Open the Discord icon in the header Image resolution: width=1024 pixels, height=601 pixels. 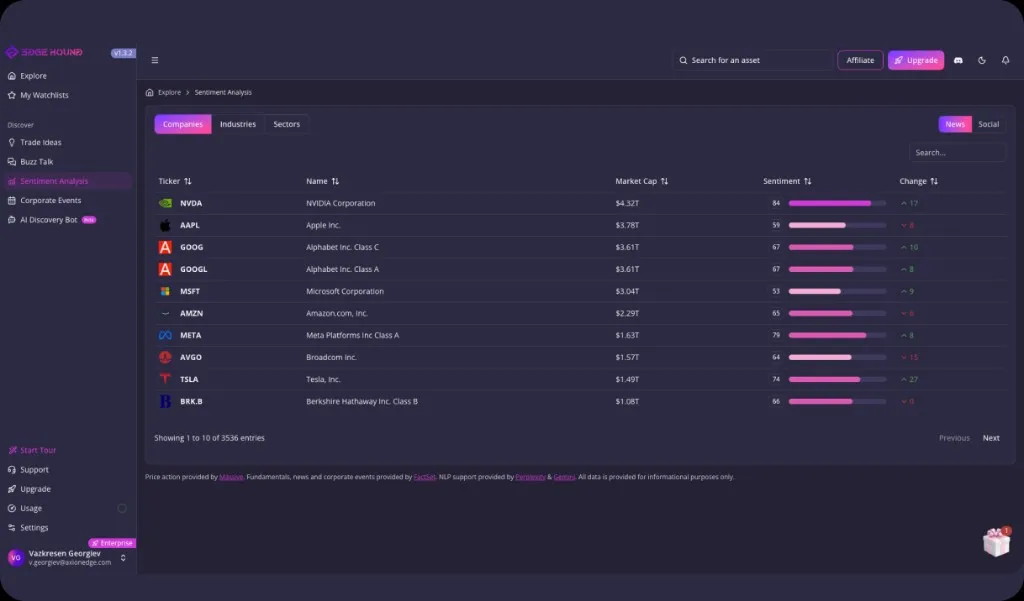(957, 60)
